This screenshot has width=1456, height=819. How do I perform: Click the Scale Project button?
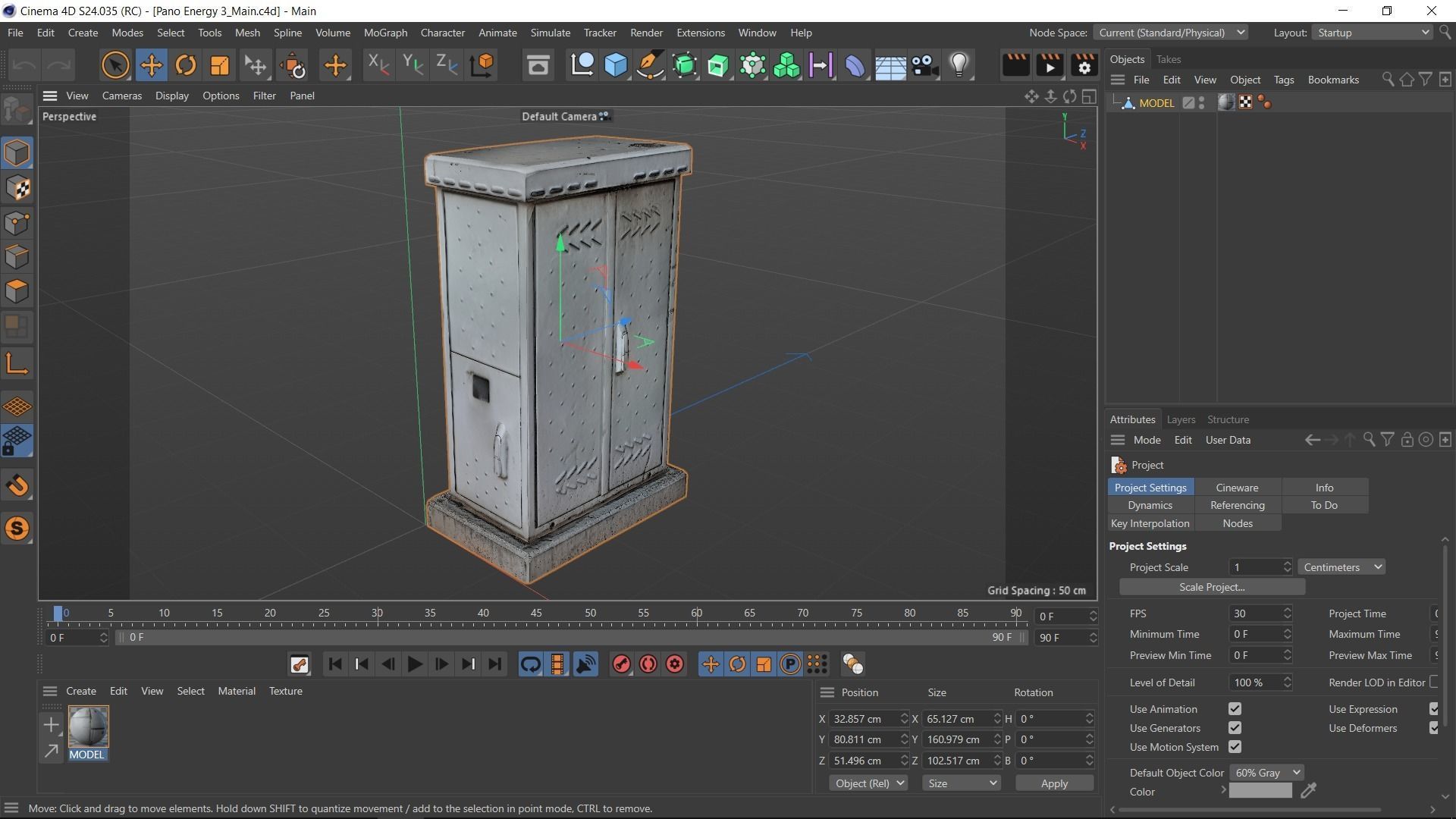[1212, 587]
